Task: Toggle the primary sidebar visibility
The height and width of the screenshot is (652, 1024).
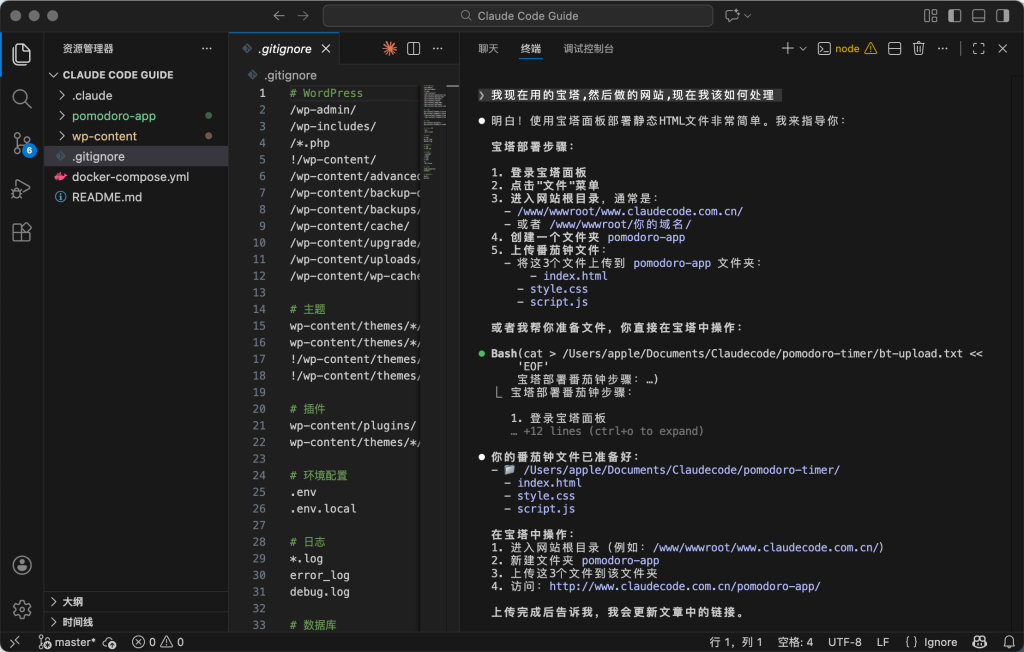Action: coord(954,16)
